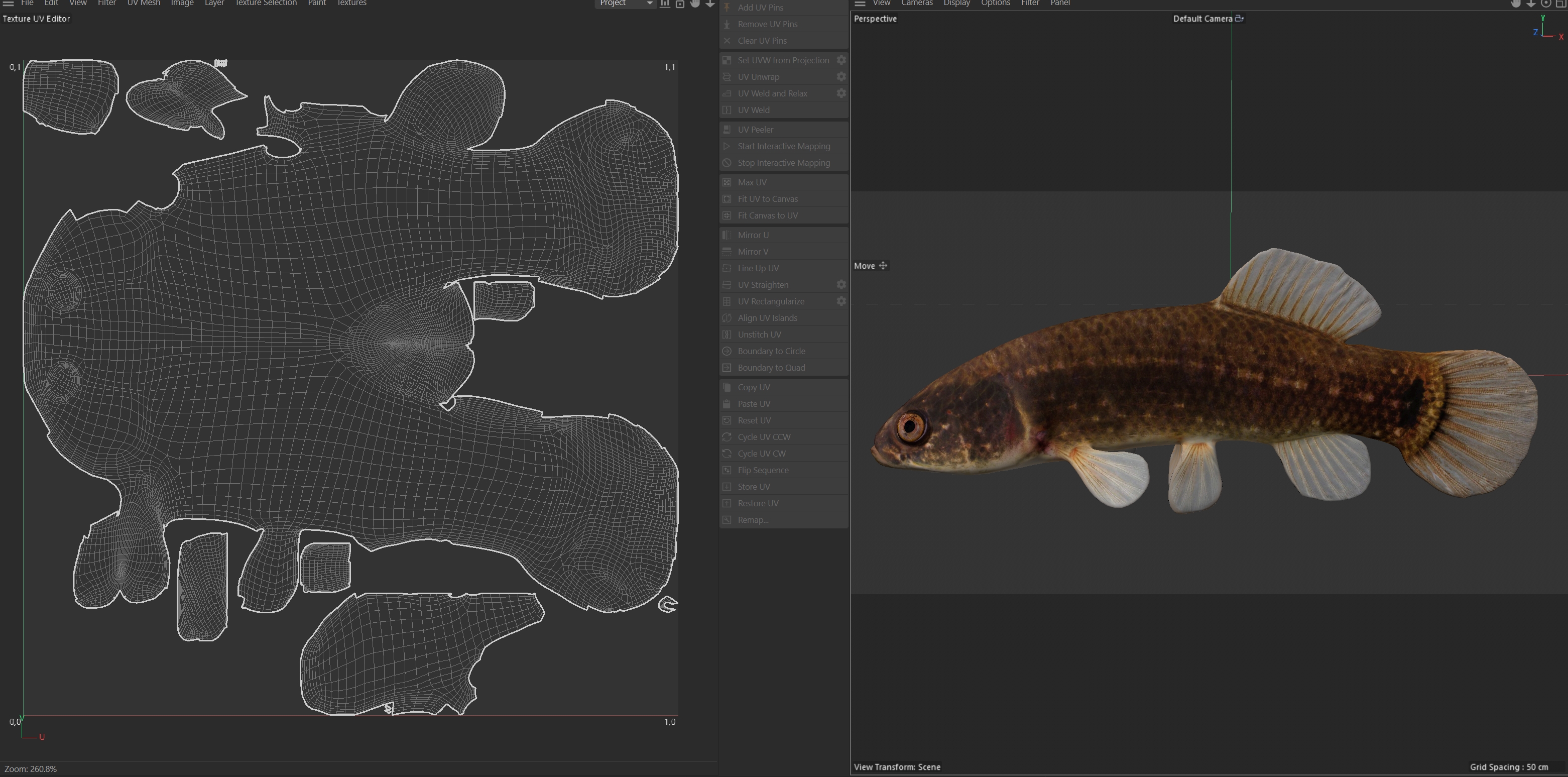The width and height of the screenshot is (1568, 777).
Task: Click Fit UV to Canvas
Action: (x=768, y=199)
